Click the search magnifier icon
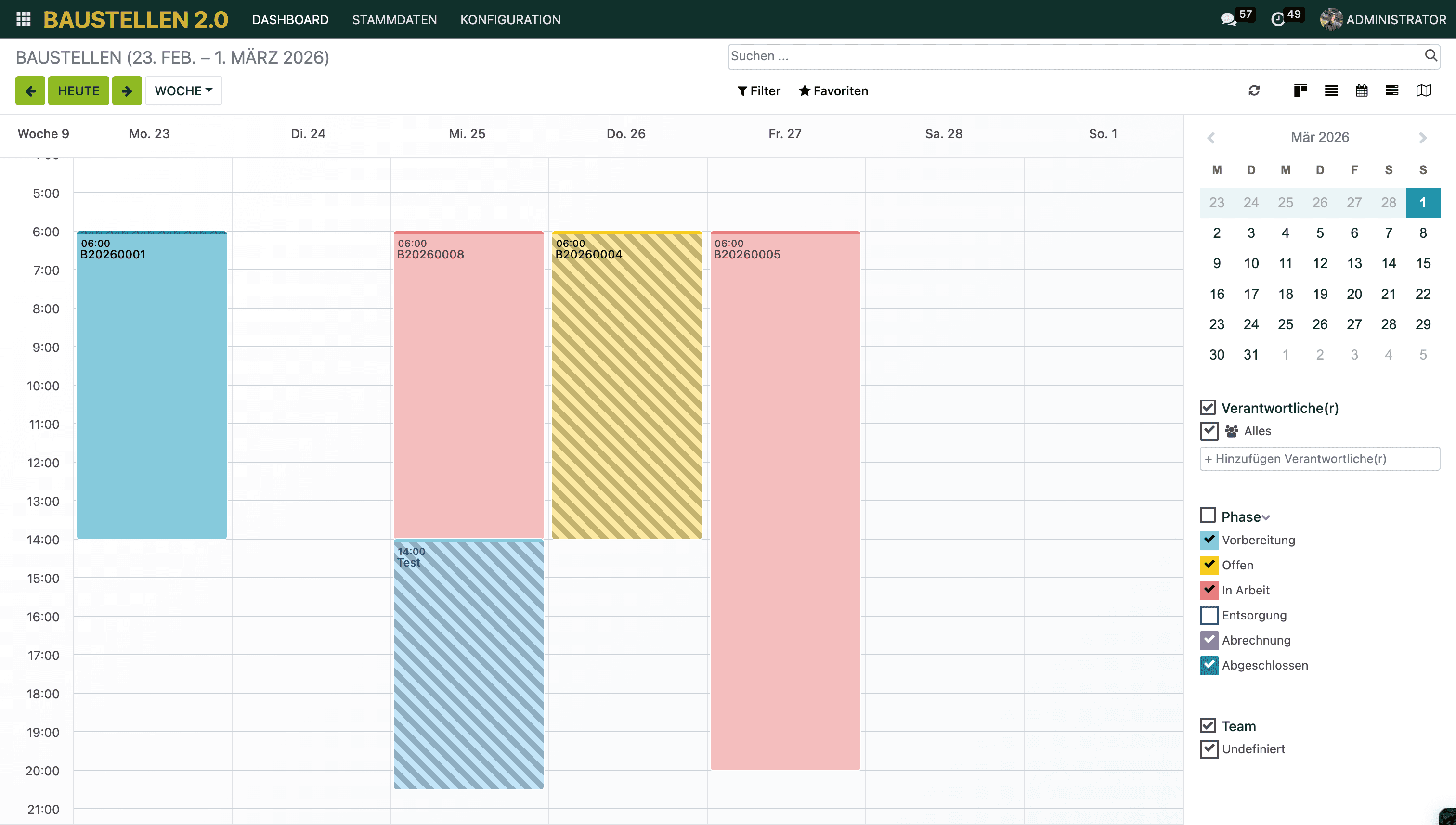Image resolution: width=1456 pixels, height=825 pixels. pos(1430,55)
